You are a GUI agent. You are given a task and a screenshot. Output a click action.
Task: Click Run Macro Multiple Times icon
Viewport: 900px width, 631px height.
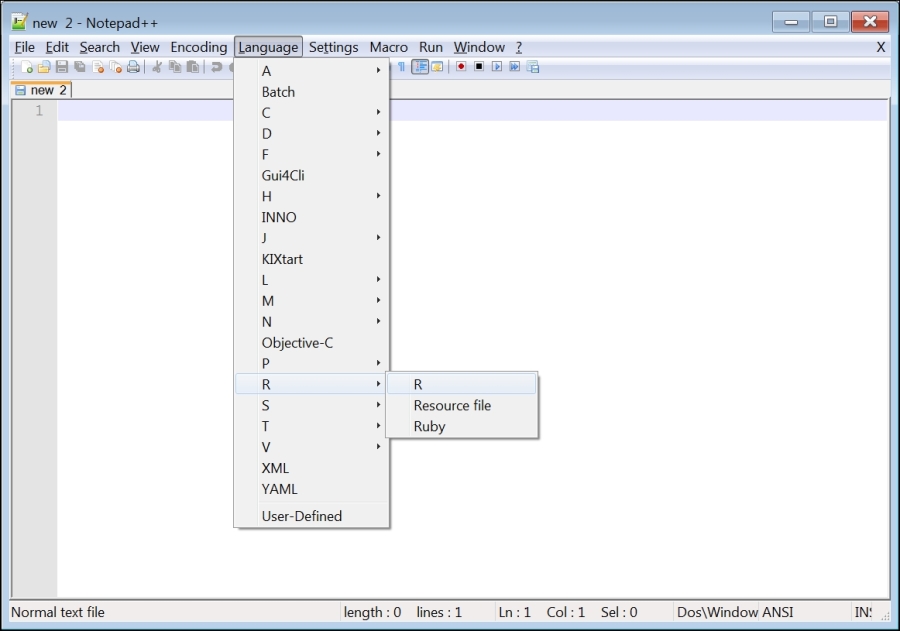[x=515, y=67]
